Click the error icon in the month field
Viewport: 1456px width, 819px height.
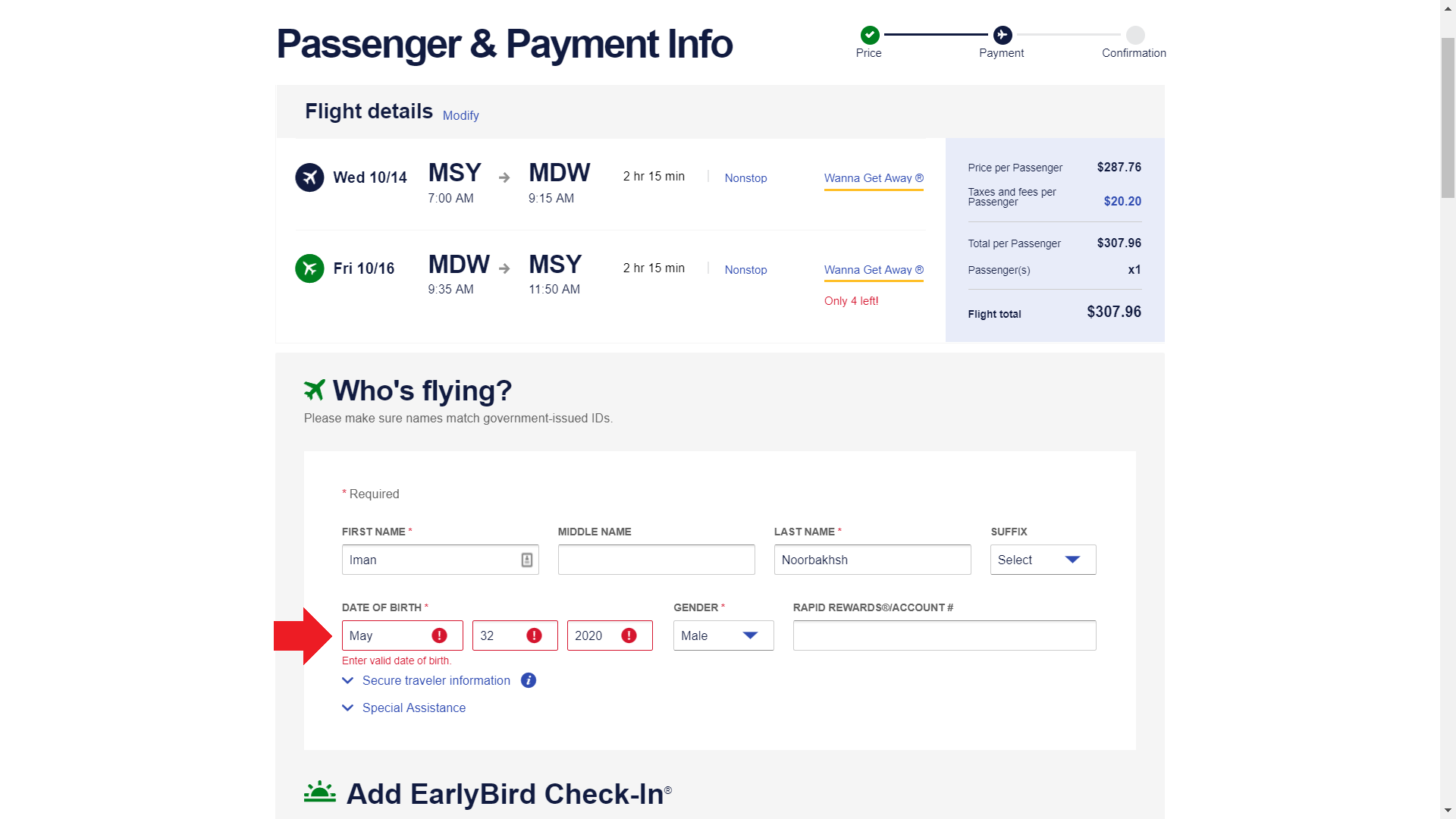(439, 635)
